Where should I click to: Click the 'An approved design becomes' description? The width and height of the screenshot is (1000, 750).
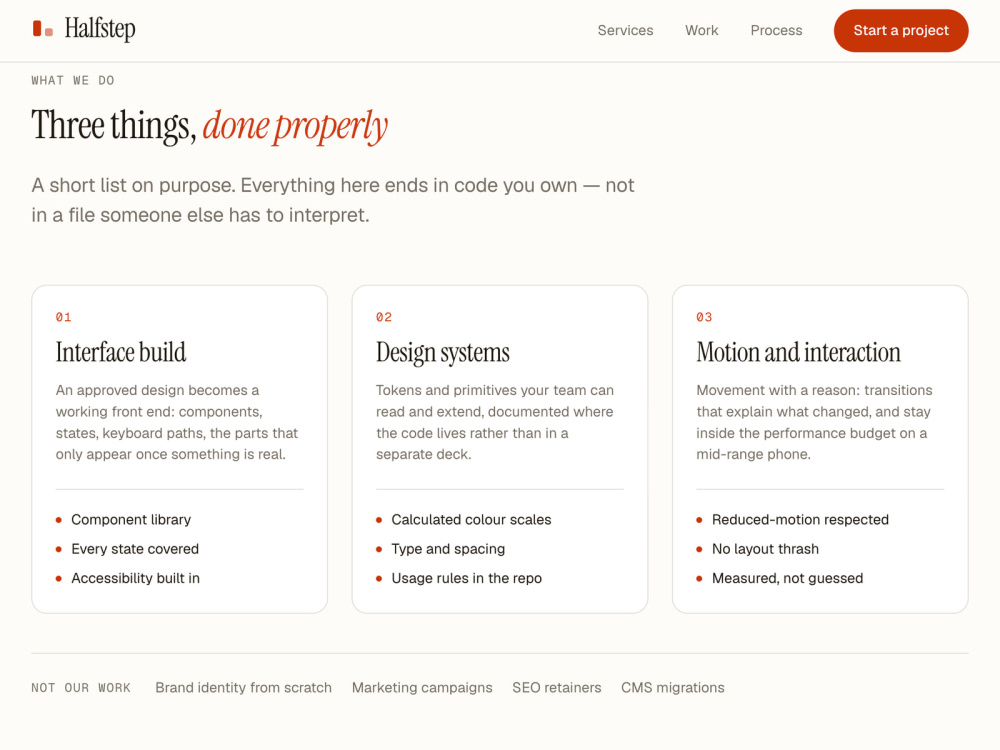(177, 422)
